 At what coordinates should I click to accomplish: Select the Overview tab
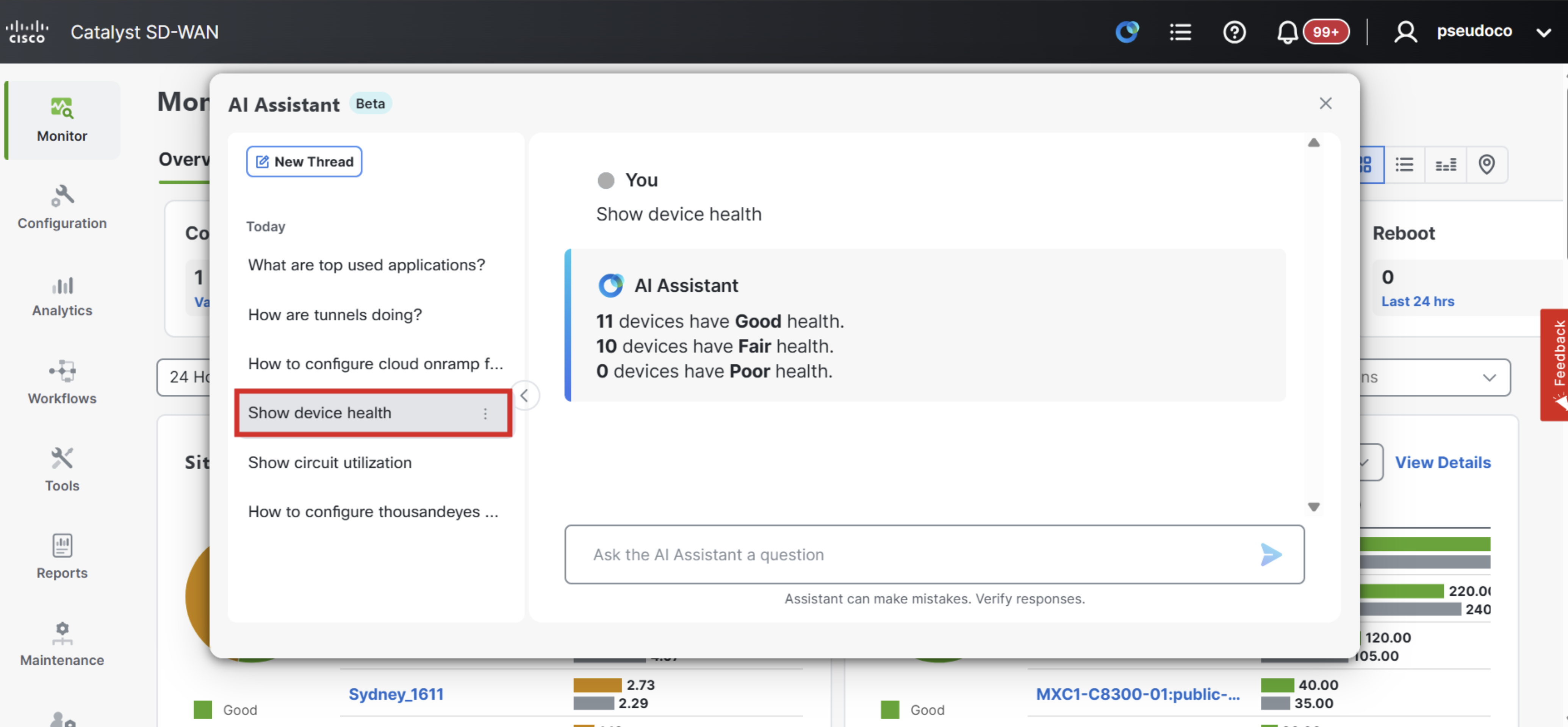(184, 159)
